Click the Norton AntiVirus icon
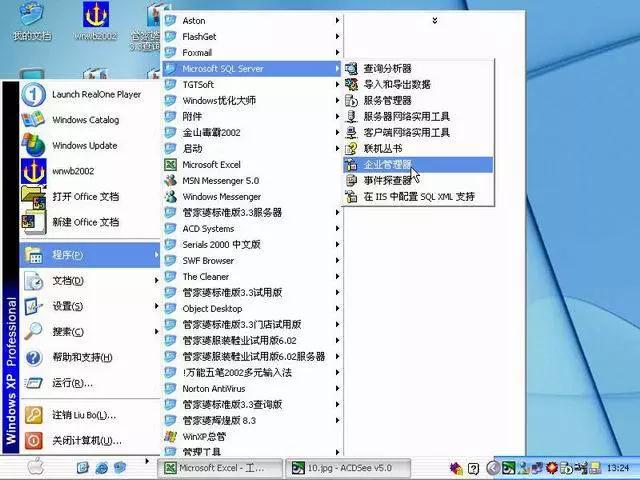The width and height of the screenshot is (640, 480). (x=170, y=388)
